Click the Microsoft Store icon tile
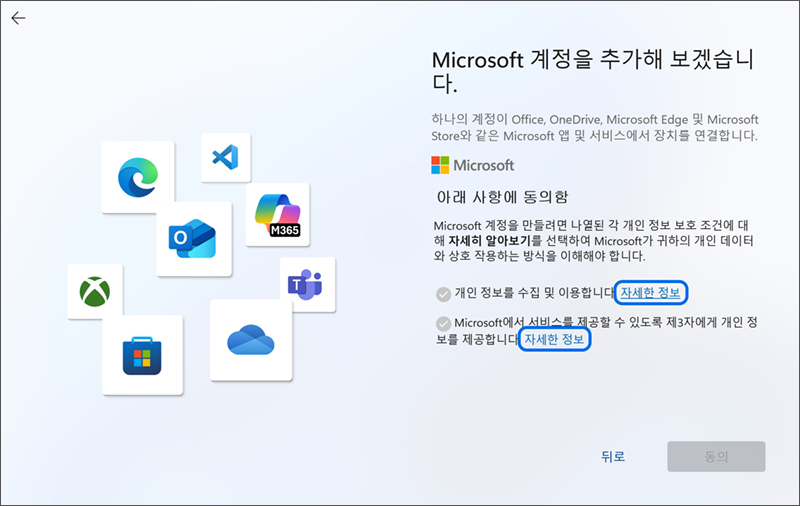This screenshot has height=506, width=800. click(143, 355)
